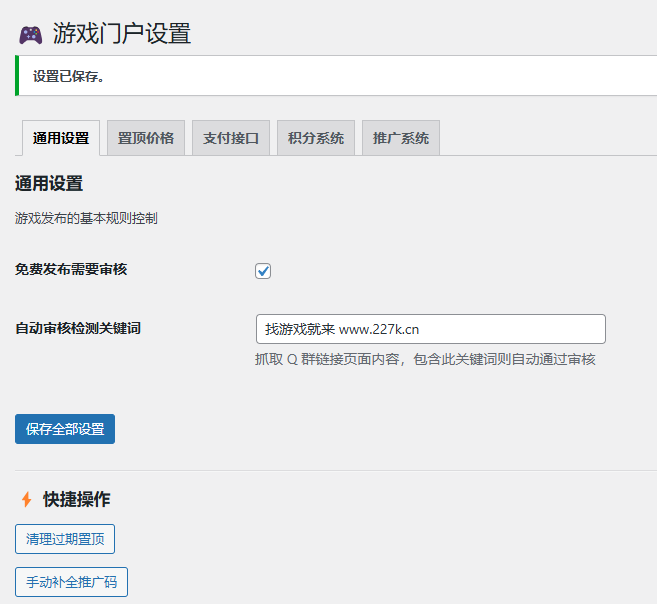This screenshot has height=604, width=657.
Task: Open the 支付接口 tab
Action: coord(231,138)
